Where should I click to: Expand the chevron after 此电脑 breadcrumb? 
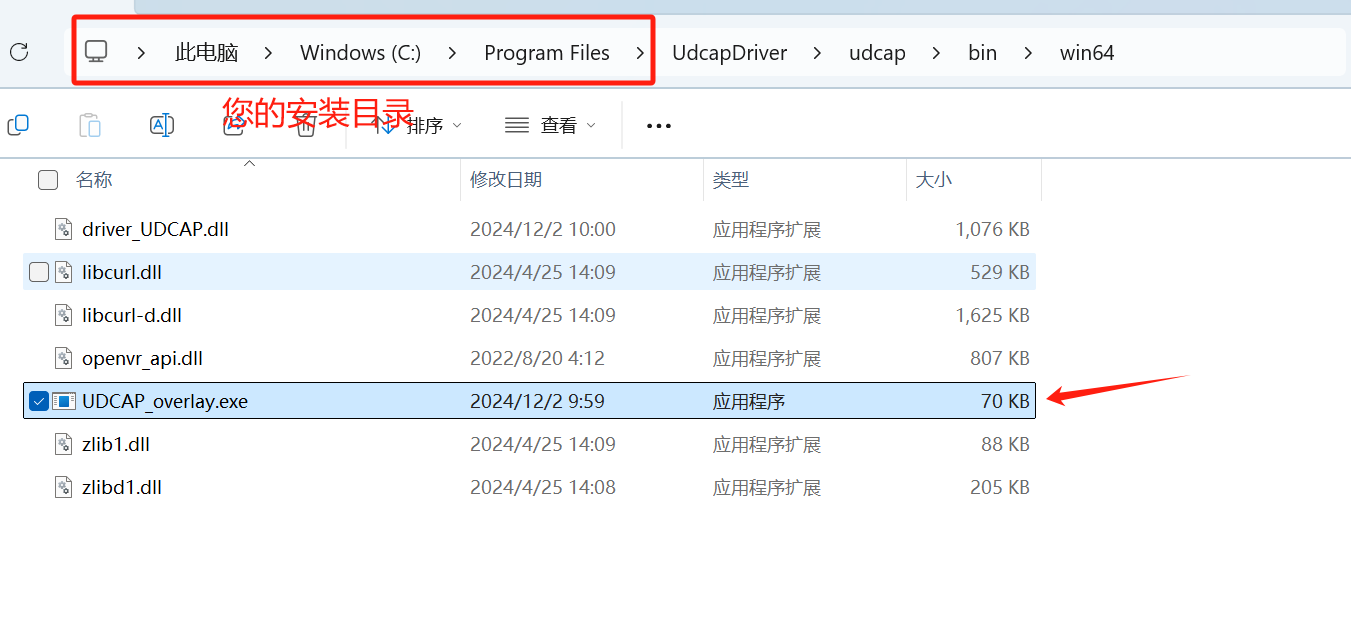click(x=268, y=53)
